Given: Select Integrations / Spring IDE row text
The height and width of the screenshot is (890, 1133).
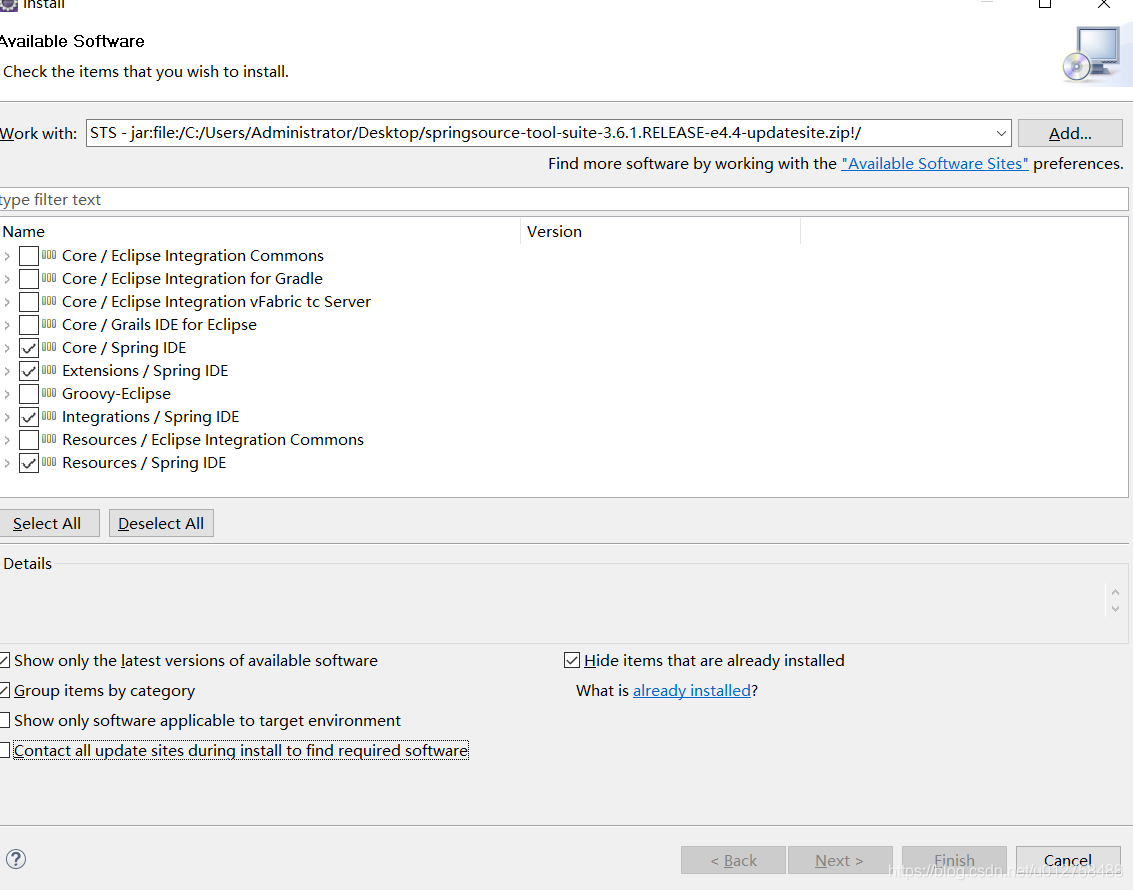Looking at the screenshot, I should click(x=150, y=417).
